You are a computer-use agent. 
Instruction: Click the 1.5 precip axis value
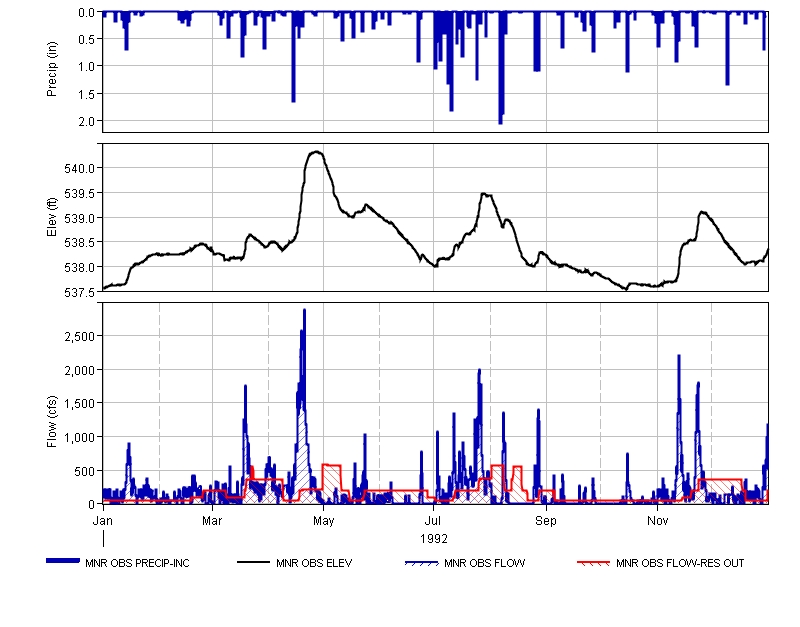[x=87, y=94]
